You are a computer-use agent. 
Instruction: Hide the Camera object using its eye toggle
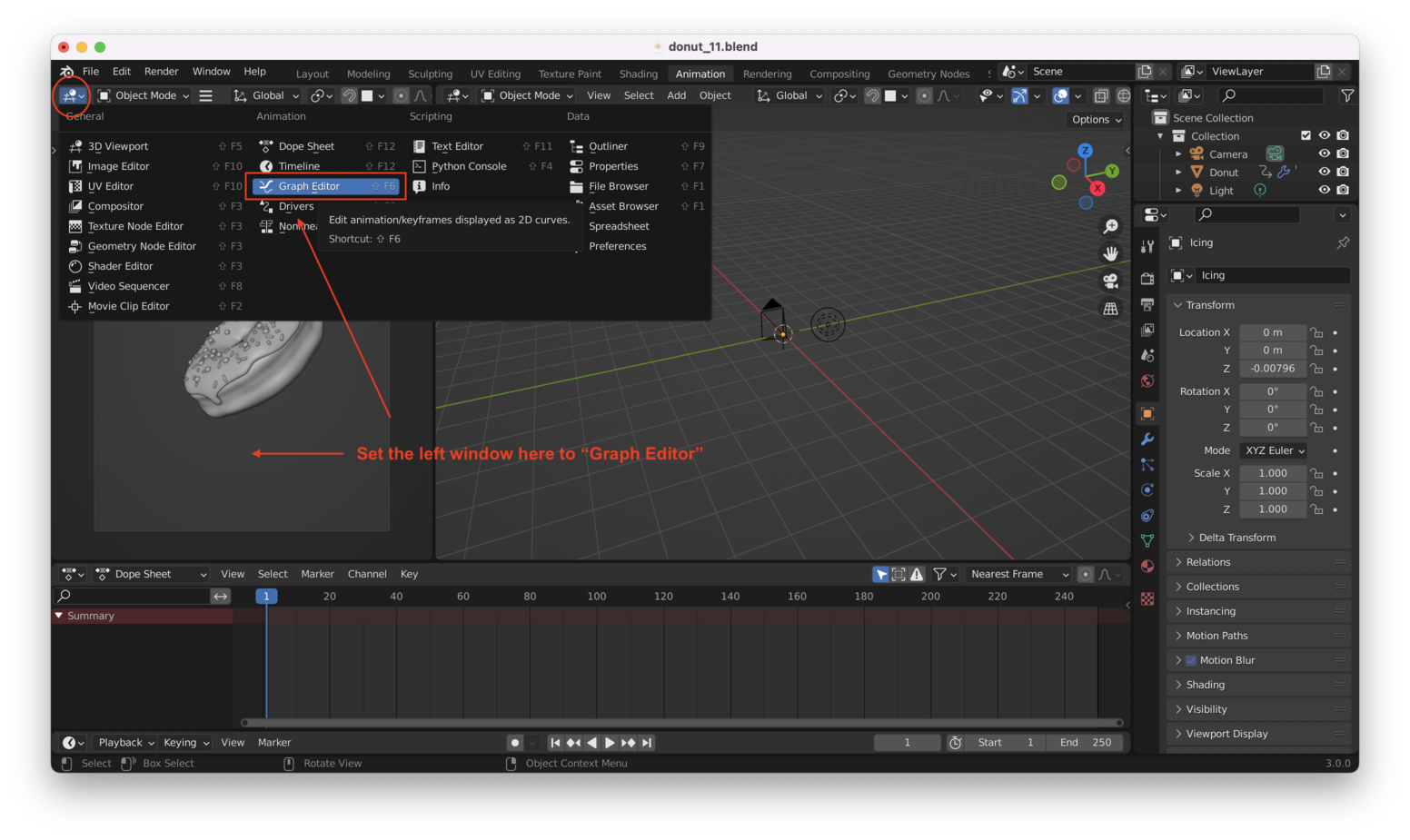(1324, 153)
